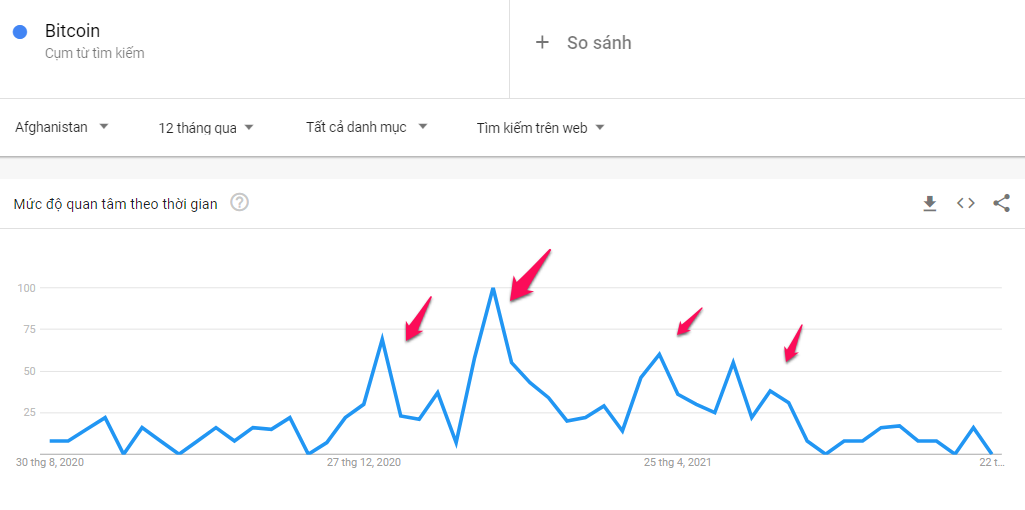1025x510 pixels.
Task: Edit the Bitcoin search term
Action: pos(72,31)
